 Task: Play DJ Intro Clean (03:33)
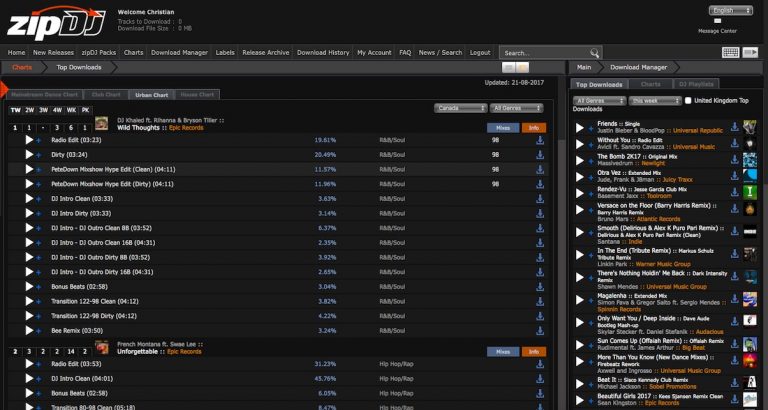[x=29, y=199]
